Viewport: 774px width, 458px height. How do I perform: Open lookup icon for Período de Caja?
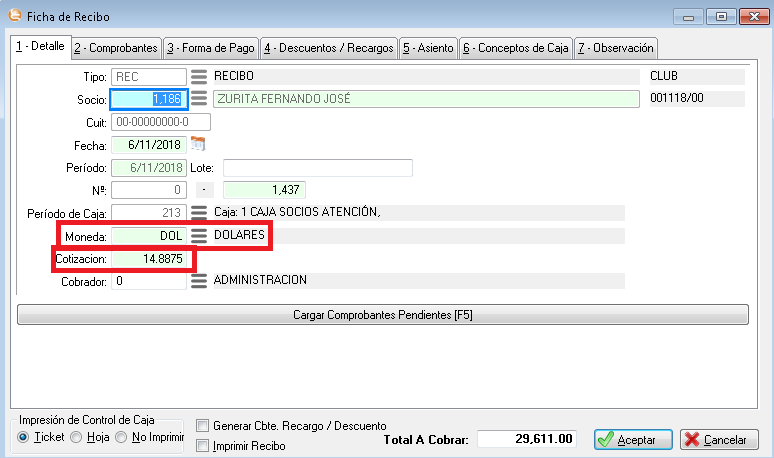(199, 212)
